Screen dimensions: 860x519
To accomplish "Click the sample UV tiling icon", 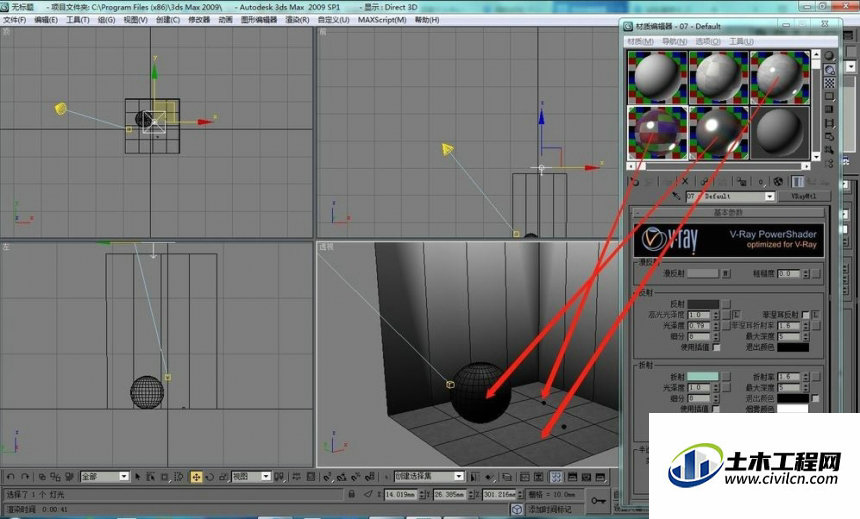I will pos(829,97).
